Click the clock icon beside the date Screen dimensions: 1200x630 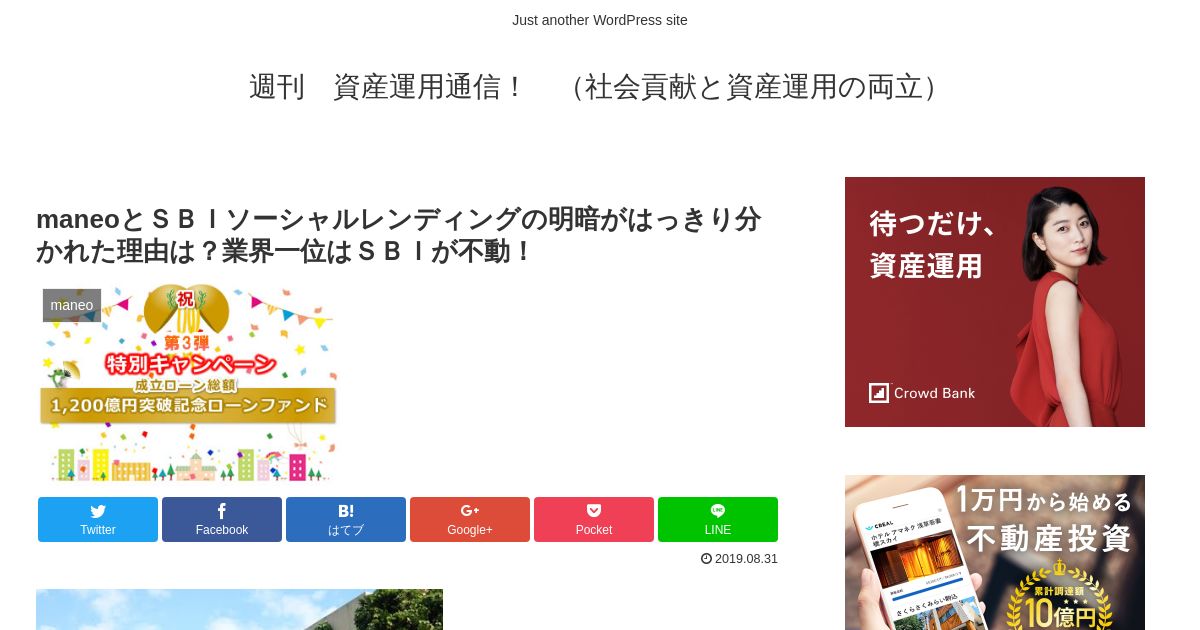click(x=706, y=559)
